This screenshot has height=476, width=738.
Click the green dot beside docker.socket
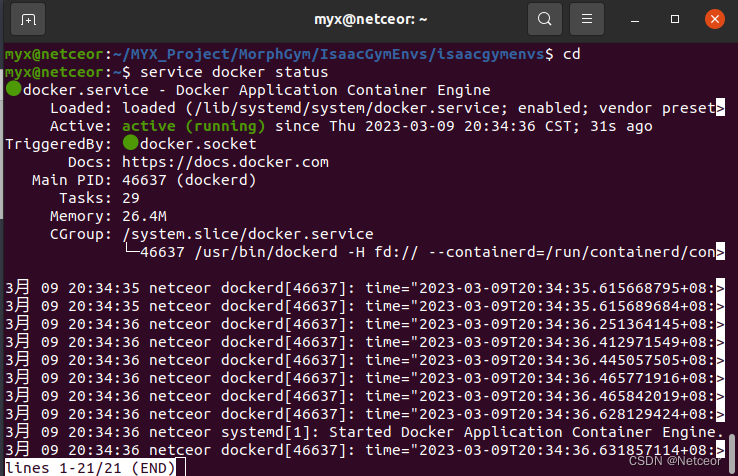click(x=129, y=144)
